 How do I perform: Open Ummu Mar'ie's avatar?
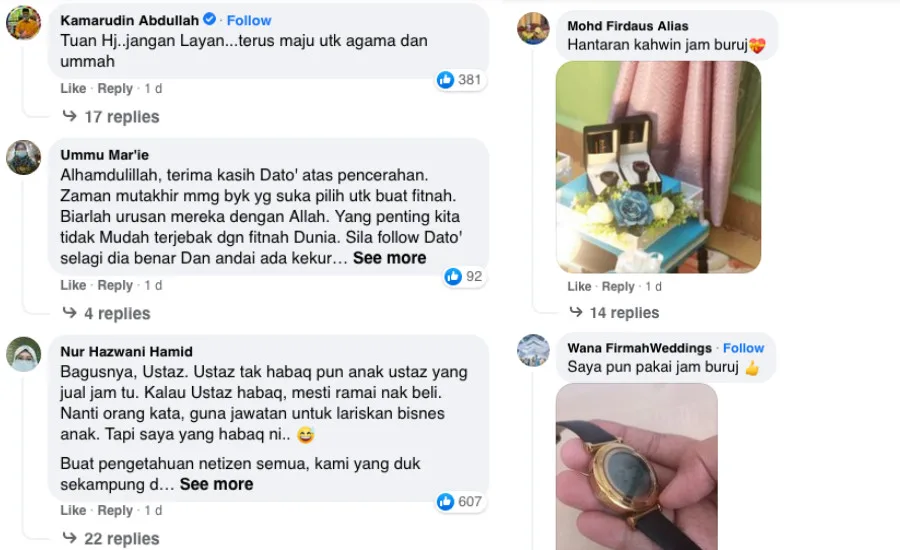[x=24, y=157]
